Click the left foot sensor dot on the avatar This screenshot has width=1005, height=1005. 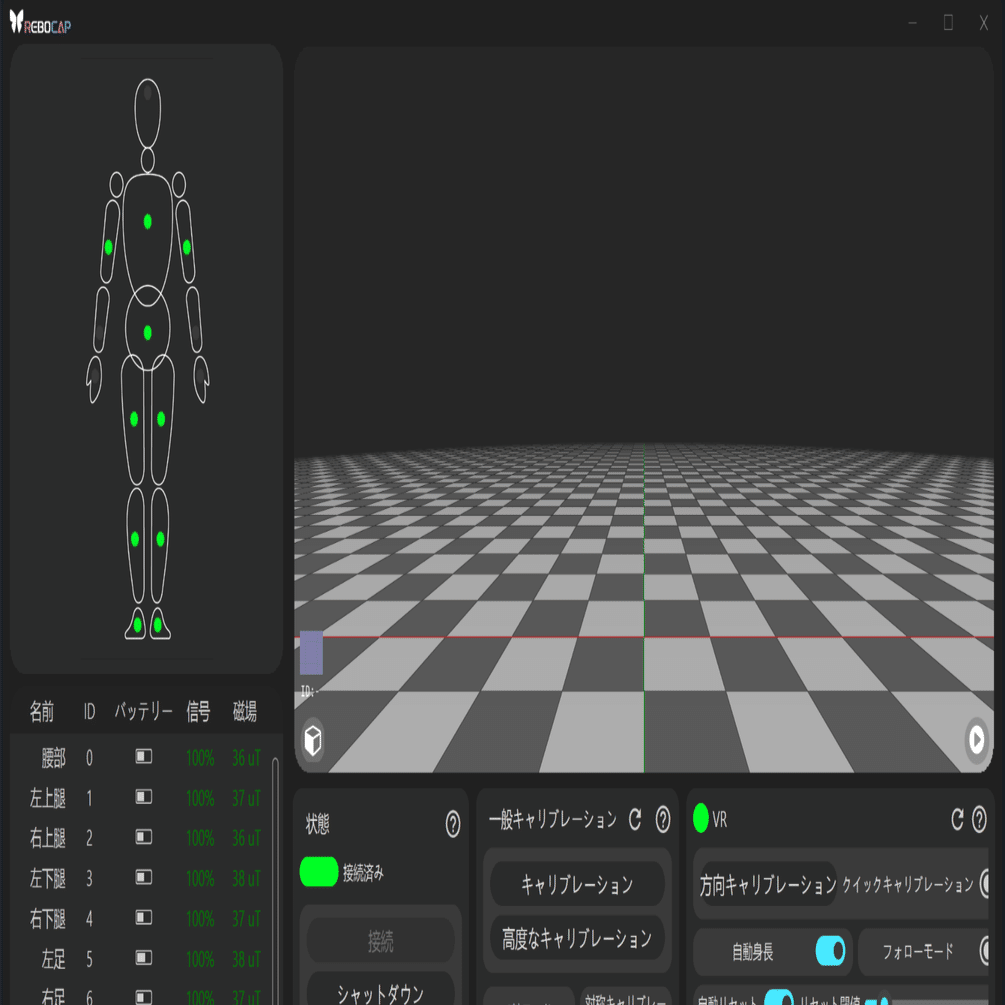(x=135, y=624)
